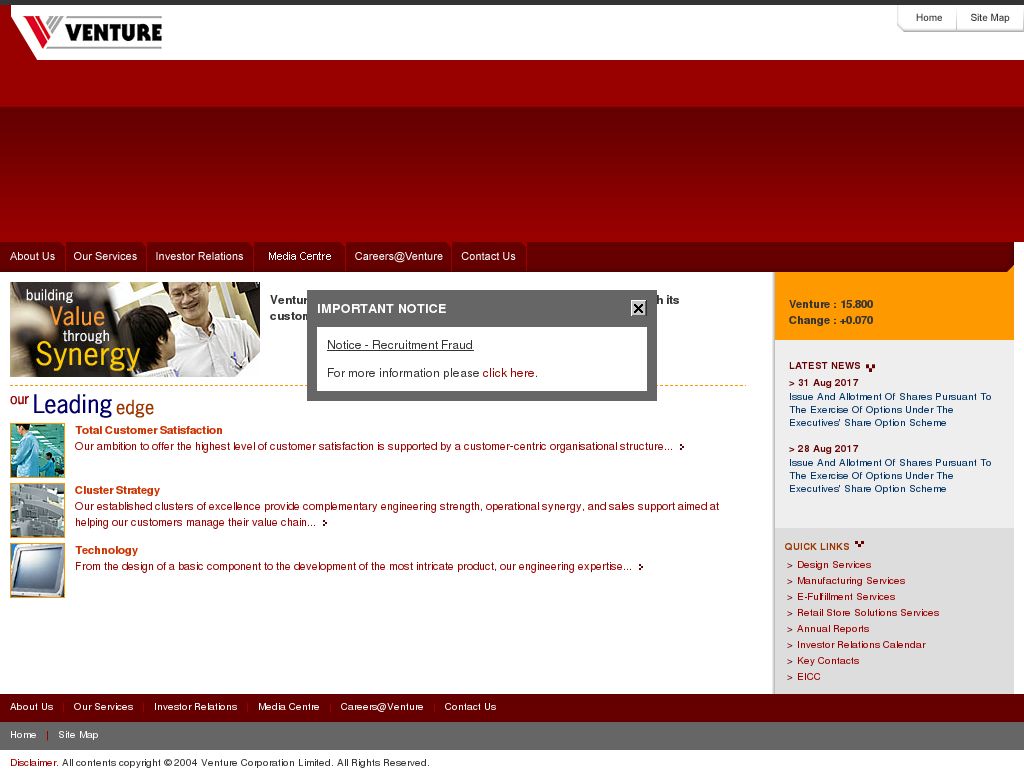Click the small icon beside QUICK LINKS heading
This screenshot has height=780, width=1024.
tap(858, 544)
